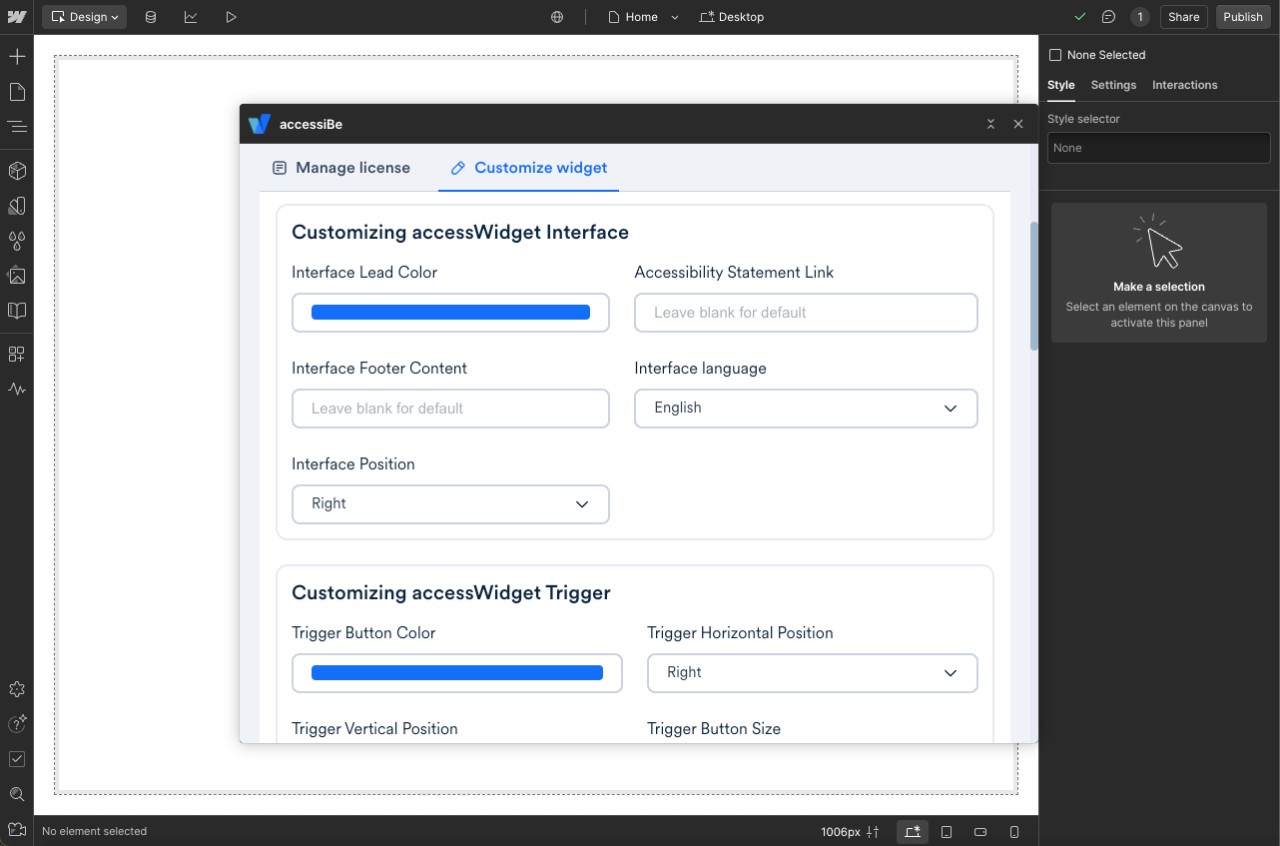This screenshot has height=846, width=1280.
Task: Start Preview with the play icon
Action: [x=231, y=17]
